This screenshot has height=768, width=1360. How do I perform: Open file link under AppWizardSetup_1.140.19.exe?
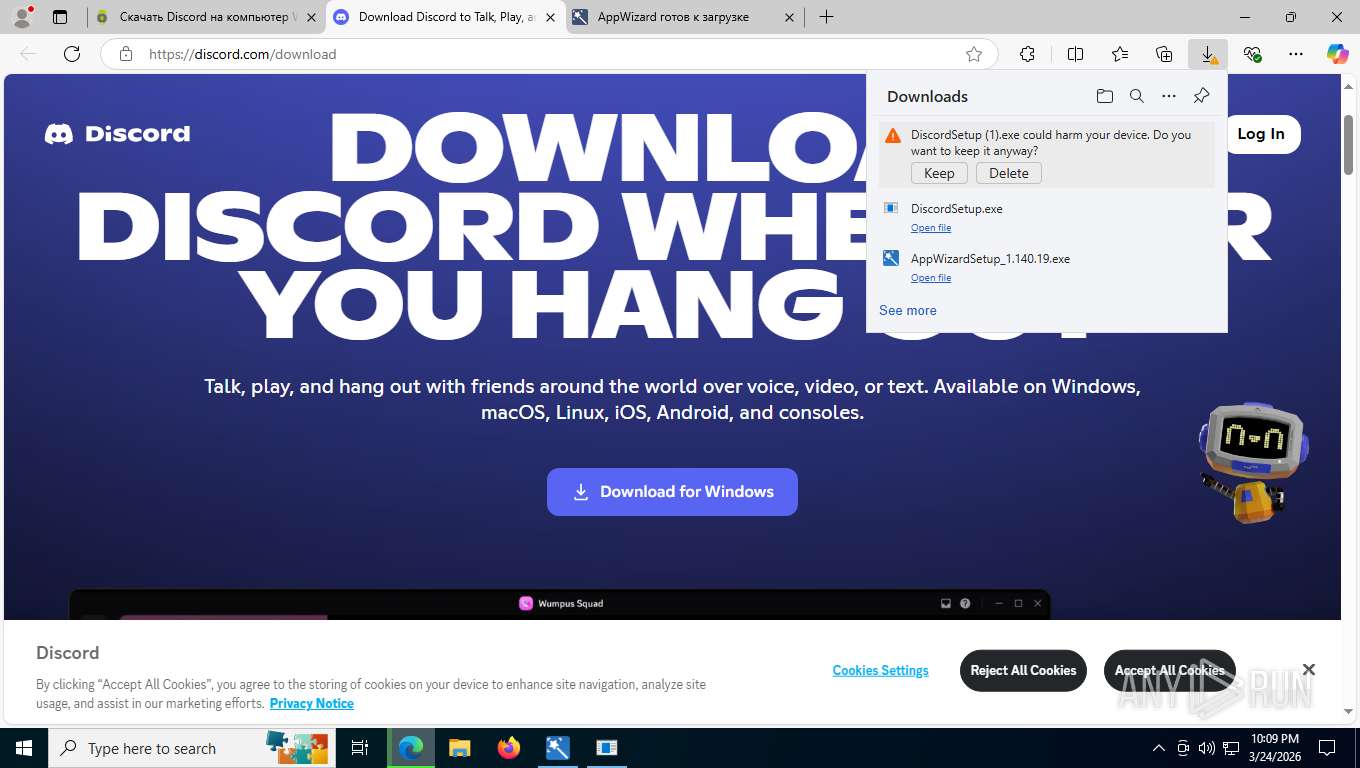pyautogui.click(x=931, y=278)
